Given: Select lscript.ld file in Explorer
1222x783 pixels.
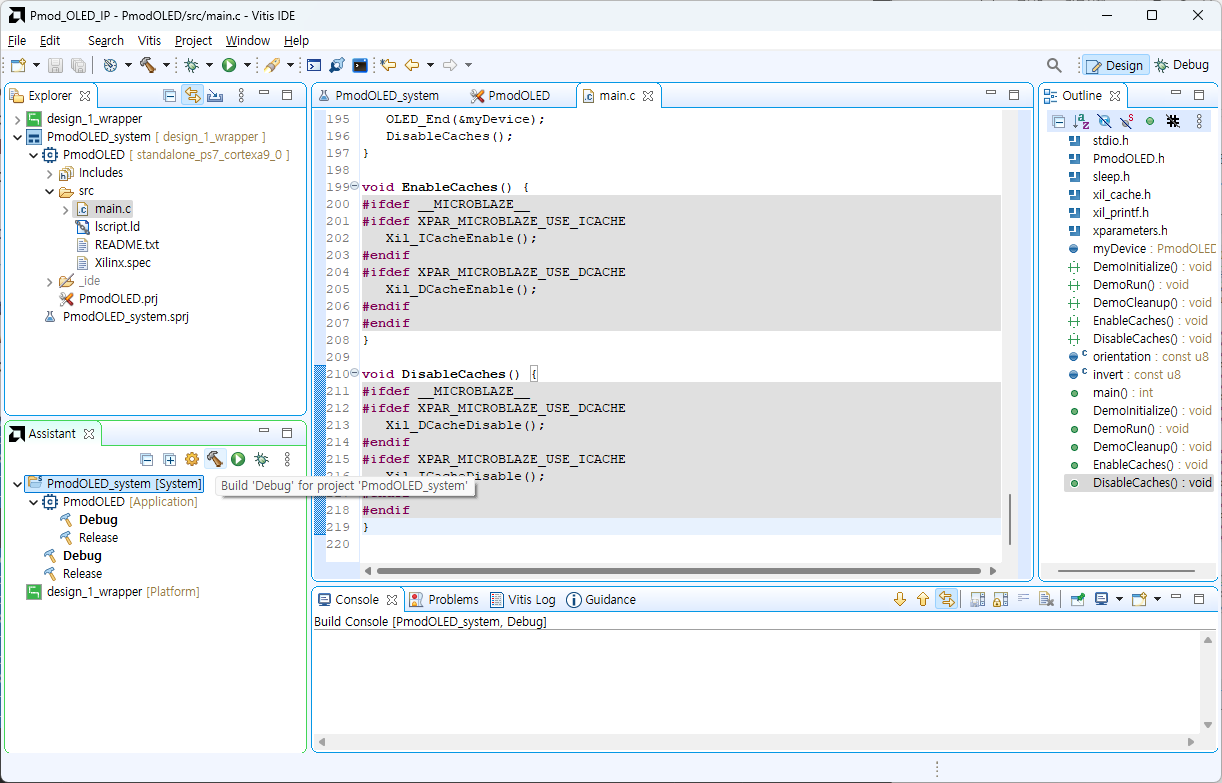Looking at the screenshot, I should click(x=116, y=227).
